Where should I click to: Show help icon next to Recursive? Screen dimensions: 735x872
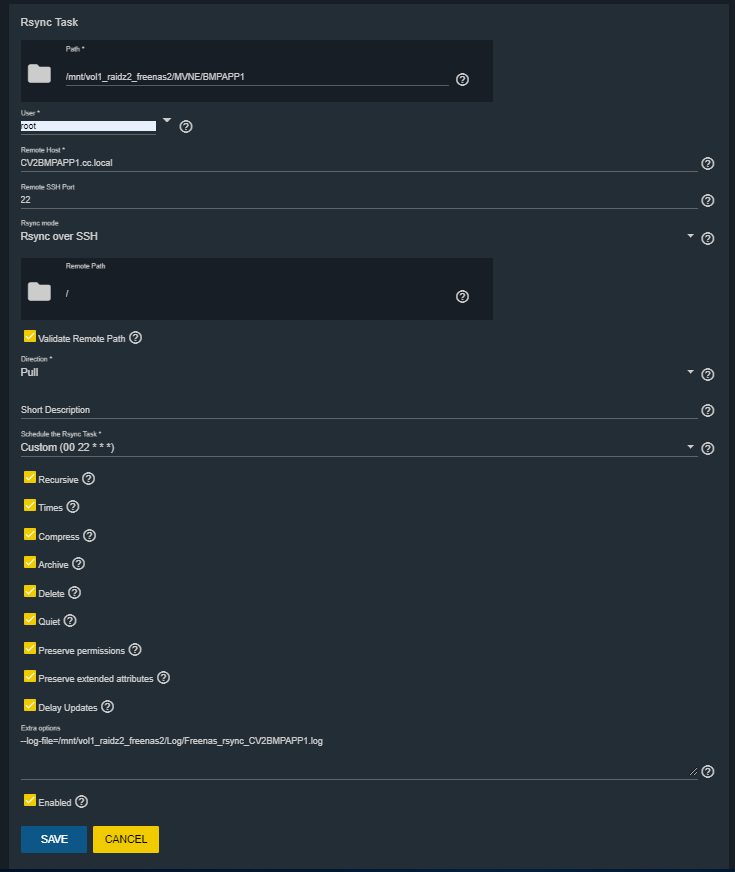pyautogui.click(x=88, y=479)
